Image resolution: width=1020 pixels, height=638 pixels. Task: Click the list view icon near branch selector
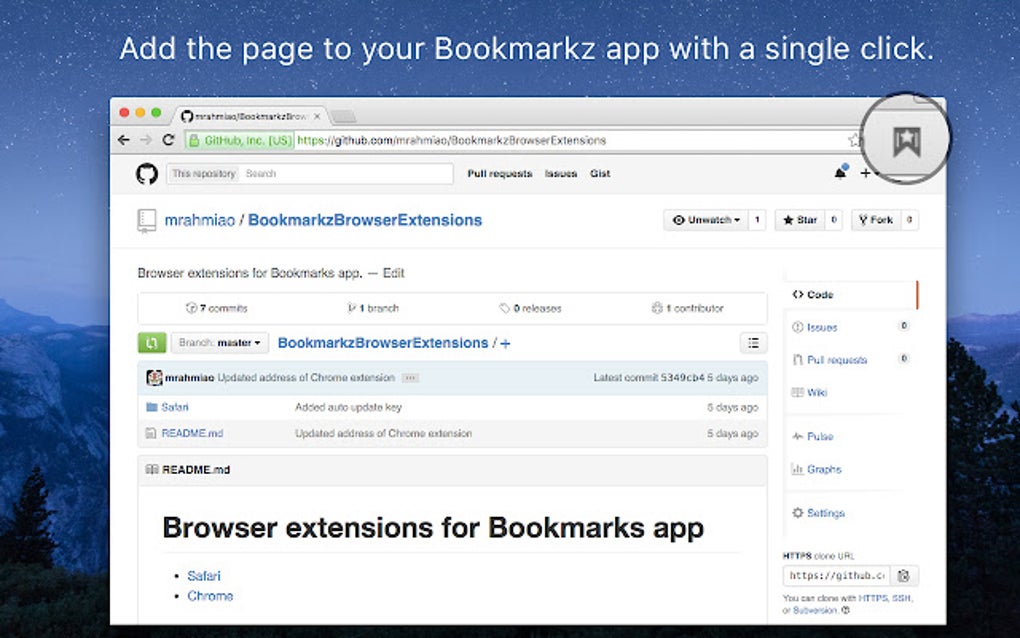[753, 342]
